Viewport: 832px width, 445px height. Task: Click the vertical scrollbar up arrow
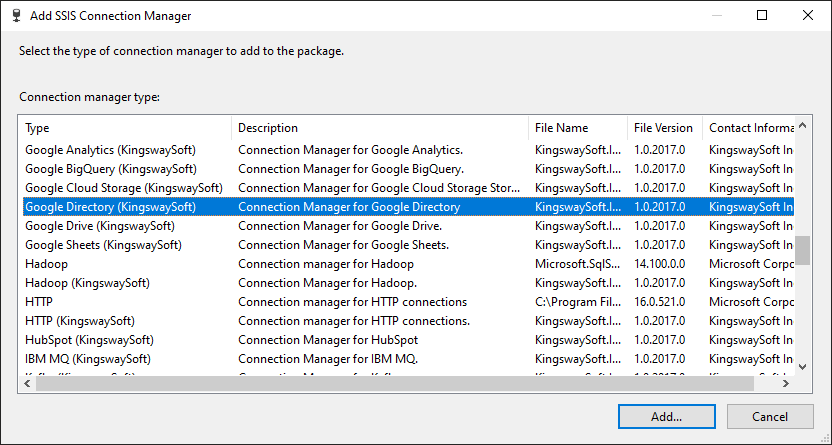pyautogui.click(x=802, y=126)
